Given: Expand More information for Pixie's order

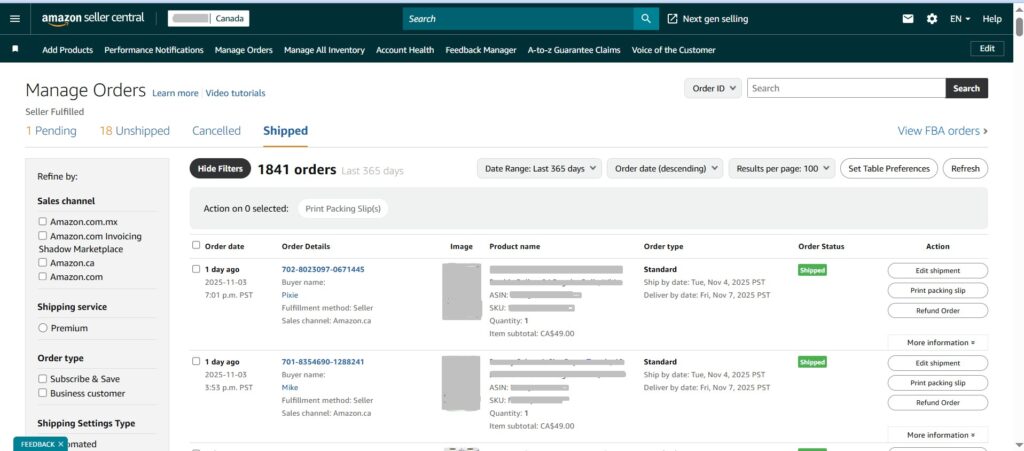Looking at the screenshot, I should 940,343.
